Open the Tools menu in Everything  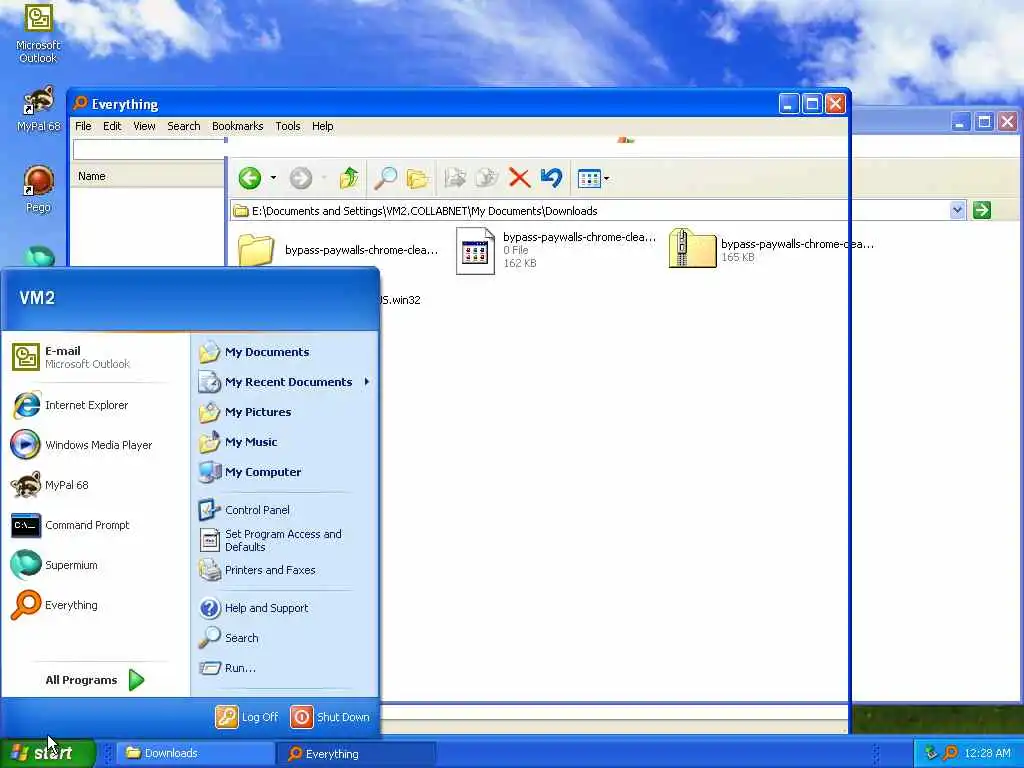287,126
